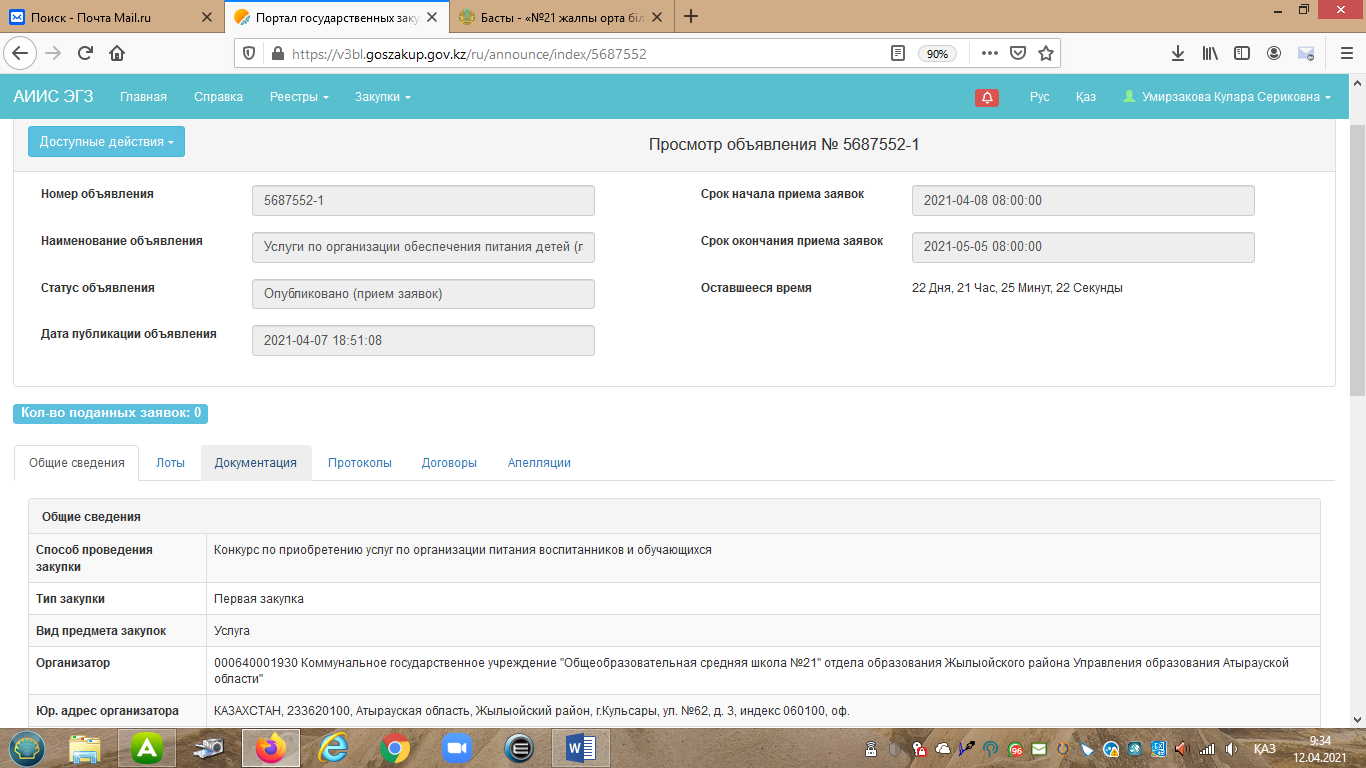Viewport: 1366px width, 768px height.
Task: Open the new tab plus button
Action: (691, 16)
